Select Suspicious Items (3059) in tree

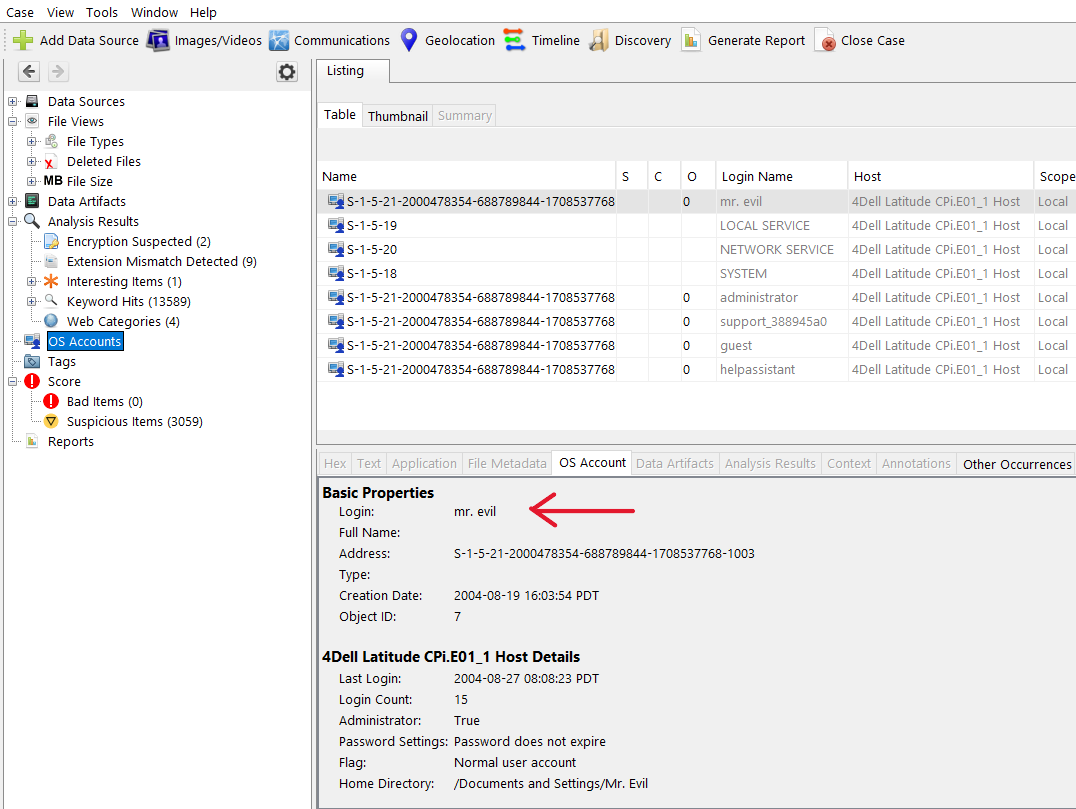pos(134,422)
